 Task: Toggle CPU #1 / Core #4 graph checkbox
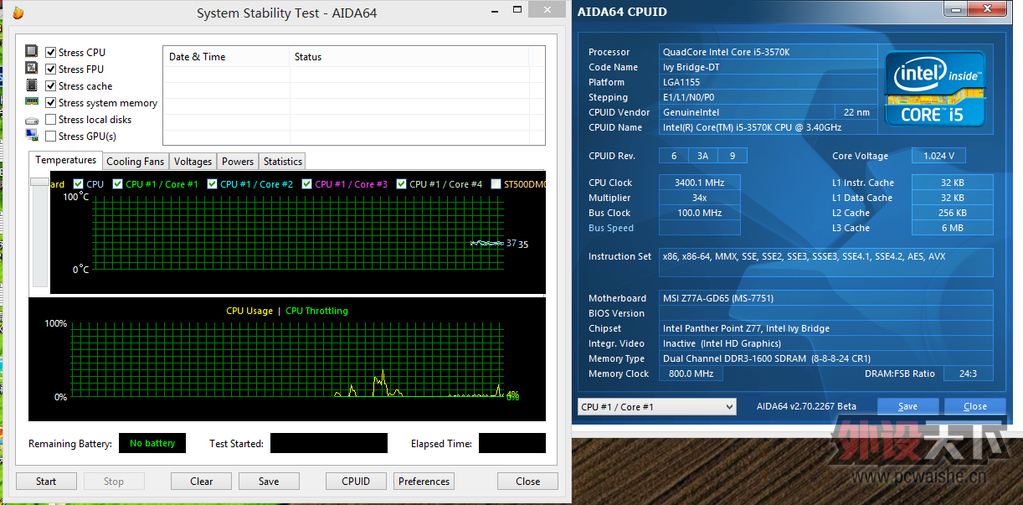[401, 184]
